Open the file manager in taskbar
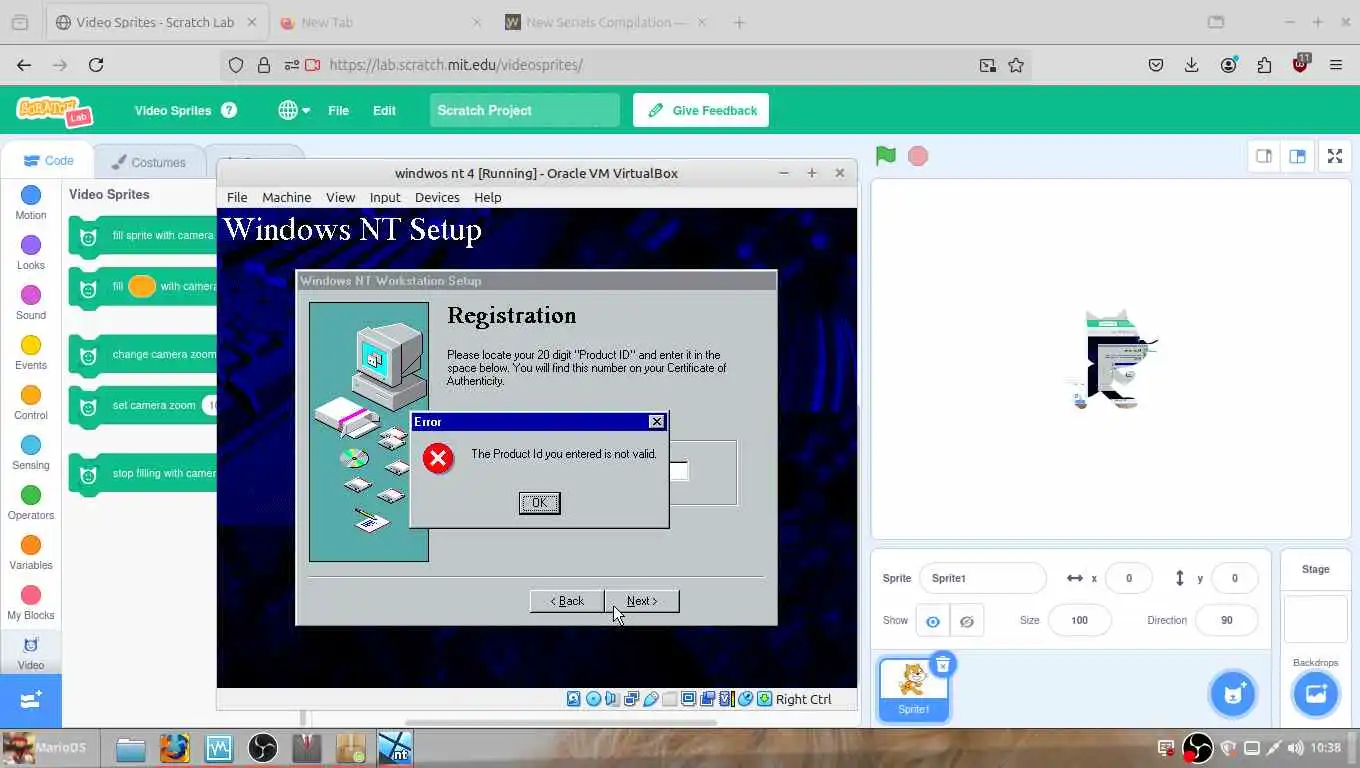The height and width of the screenshot is (768, 1360). [130, 748]
